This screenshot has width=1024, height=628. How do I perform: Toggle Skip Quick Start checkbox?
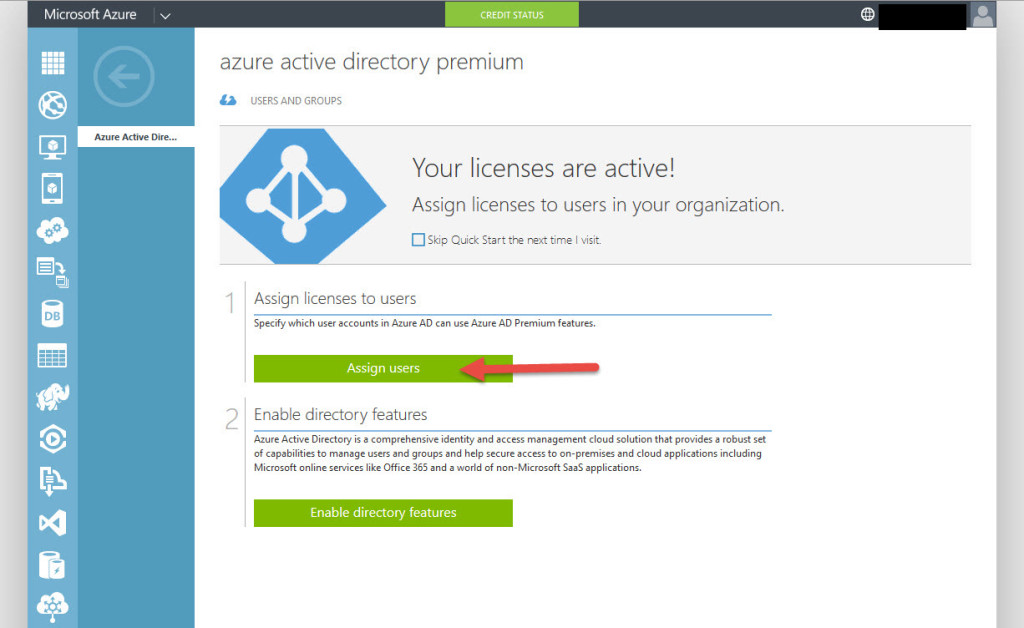tap(418, 240)
